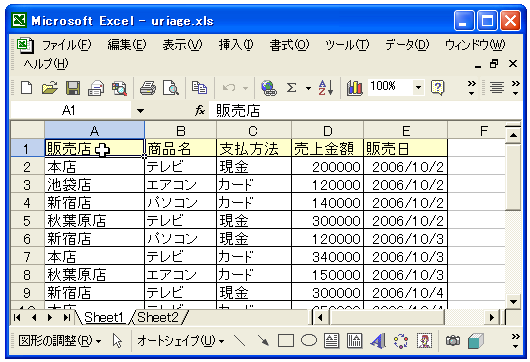Image resolution: width=530 pixels, height=362 pixels.
Task: Open the Undo history dropdown arrow
Action: pyautogui.click(x=246, y=89)
